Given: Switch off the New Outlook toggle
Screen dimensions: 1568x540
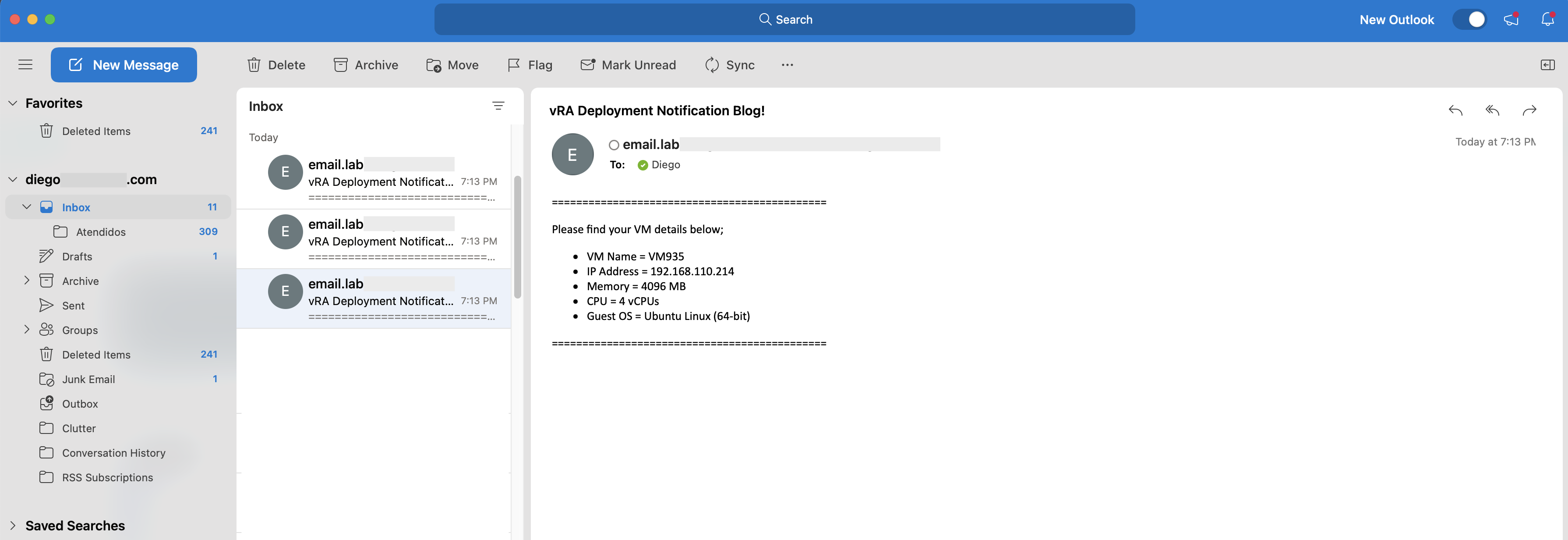Looking at the screenshot, I should pyautogui.click(x=1469, y=19).
